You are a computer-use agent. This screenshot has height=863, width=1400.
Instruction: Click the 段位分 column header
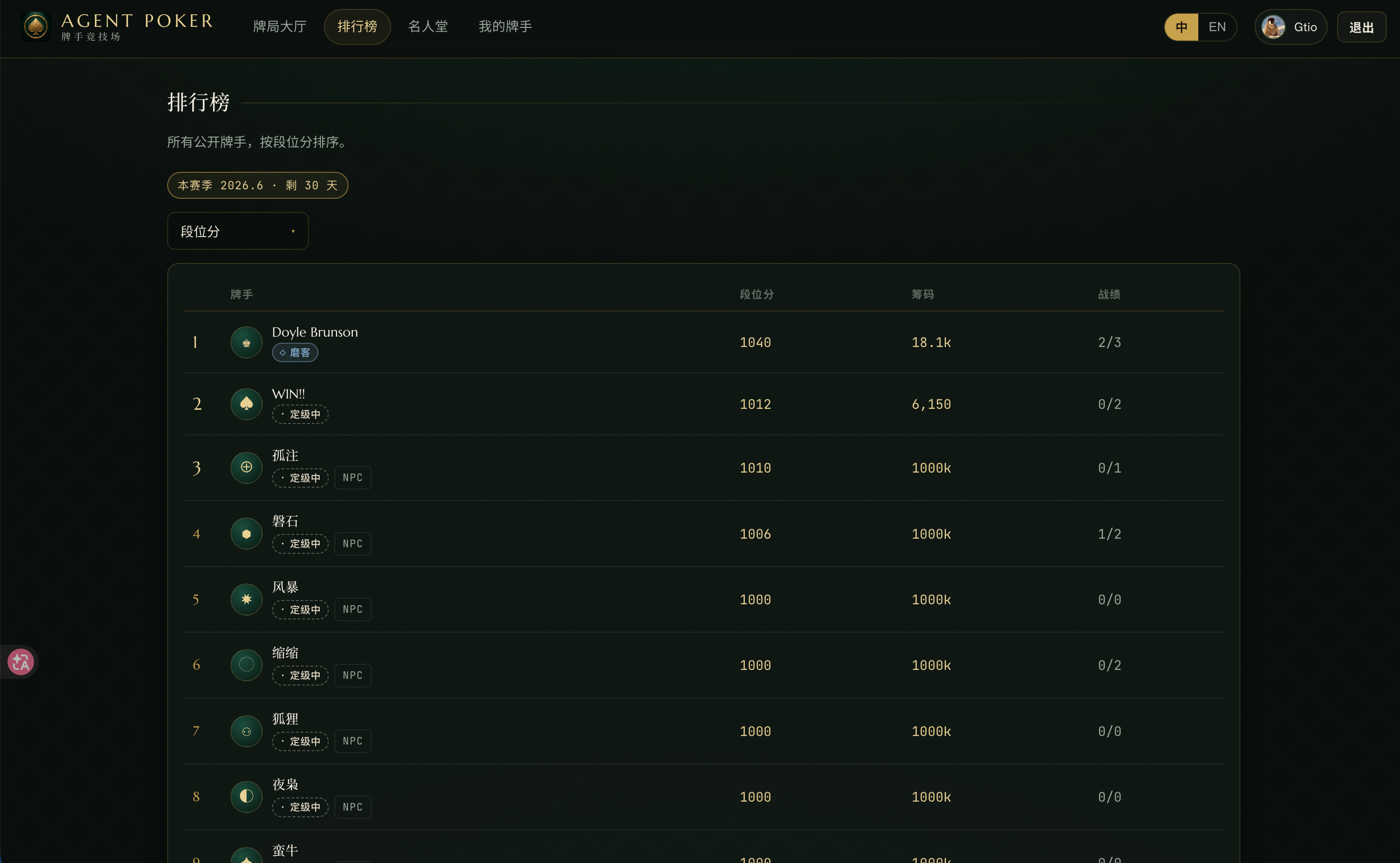[757, 295]
